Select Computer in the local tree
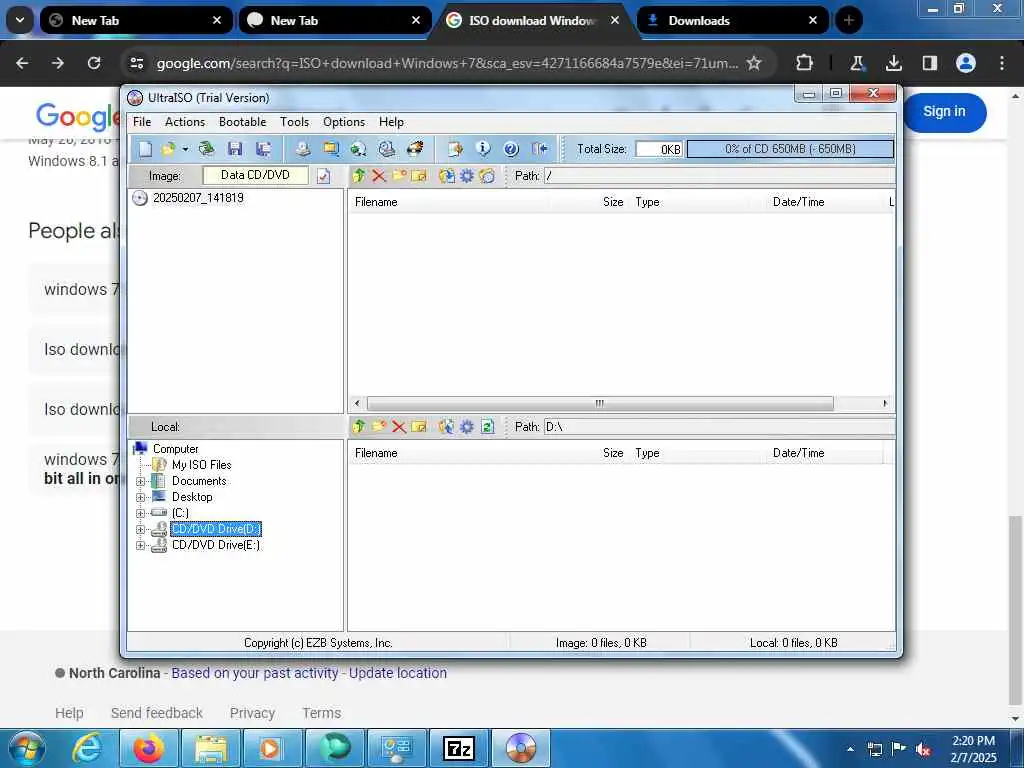 [x=176, y=449]
